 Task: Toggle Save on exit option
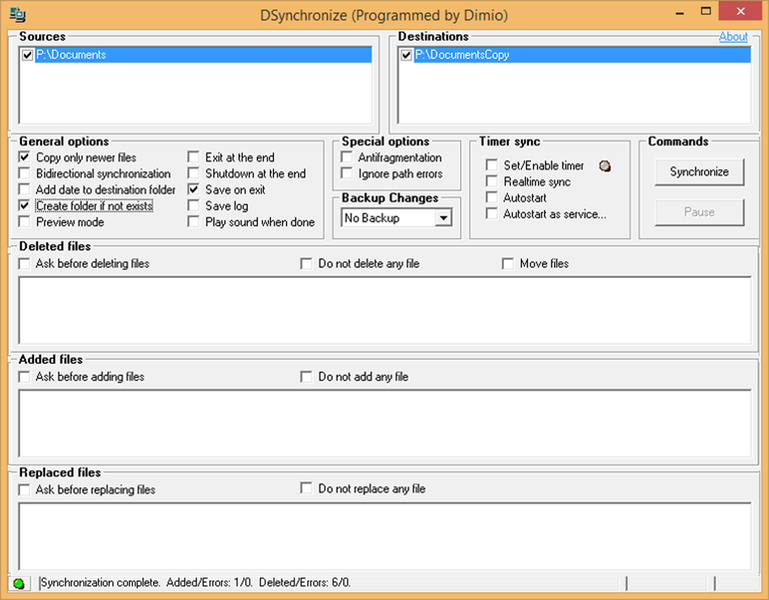click(x=193, y=189)
